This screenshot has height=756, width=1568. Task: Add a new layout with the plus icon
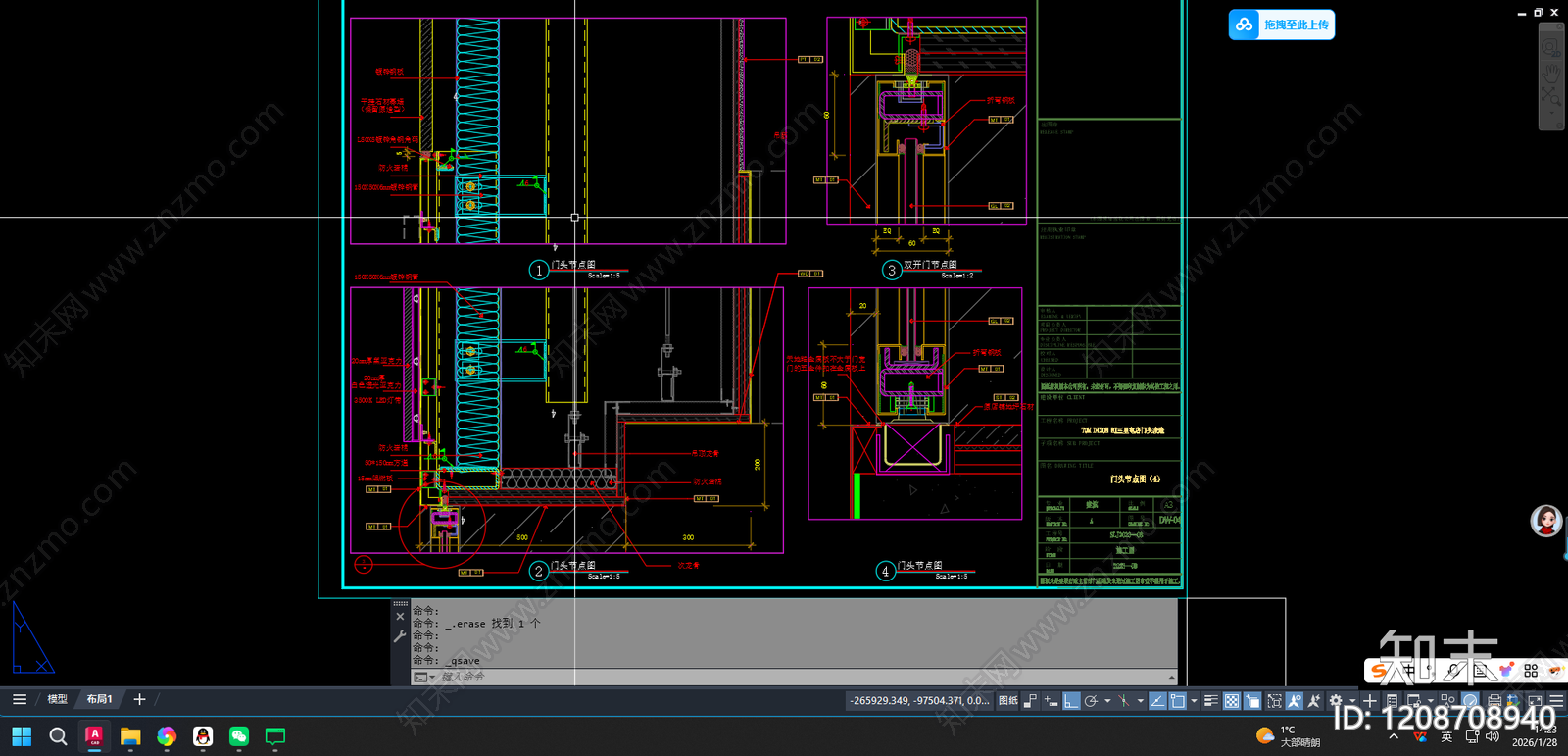(139, 699)
